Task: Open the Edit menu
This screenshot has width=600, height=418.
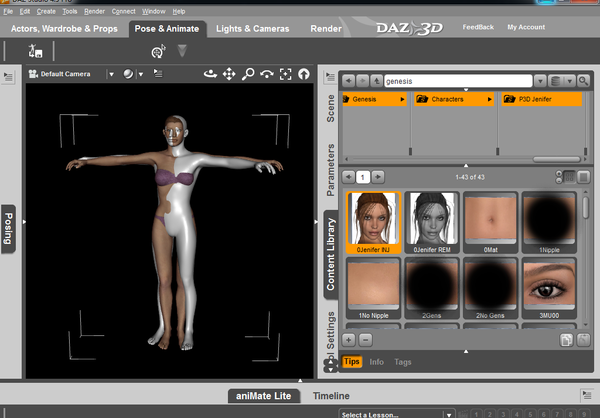Action: point(25,11)
